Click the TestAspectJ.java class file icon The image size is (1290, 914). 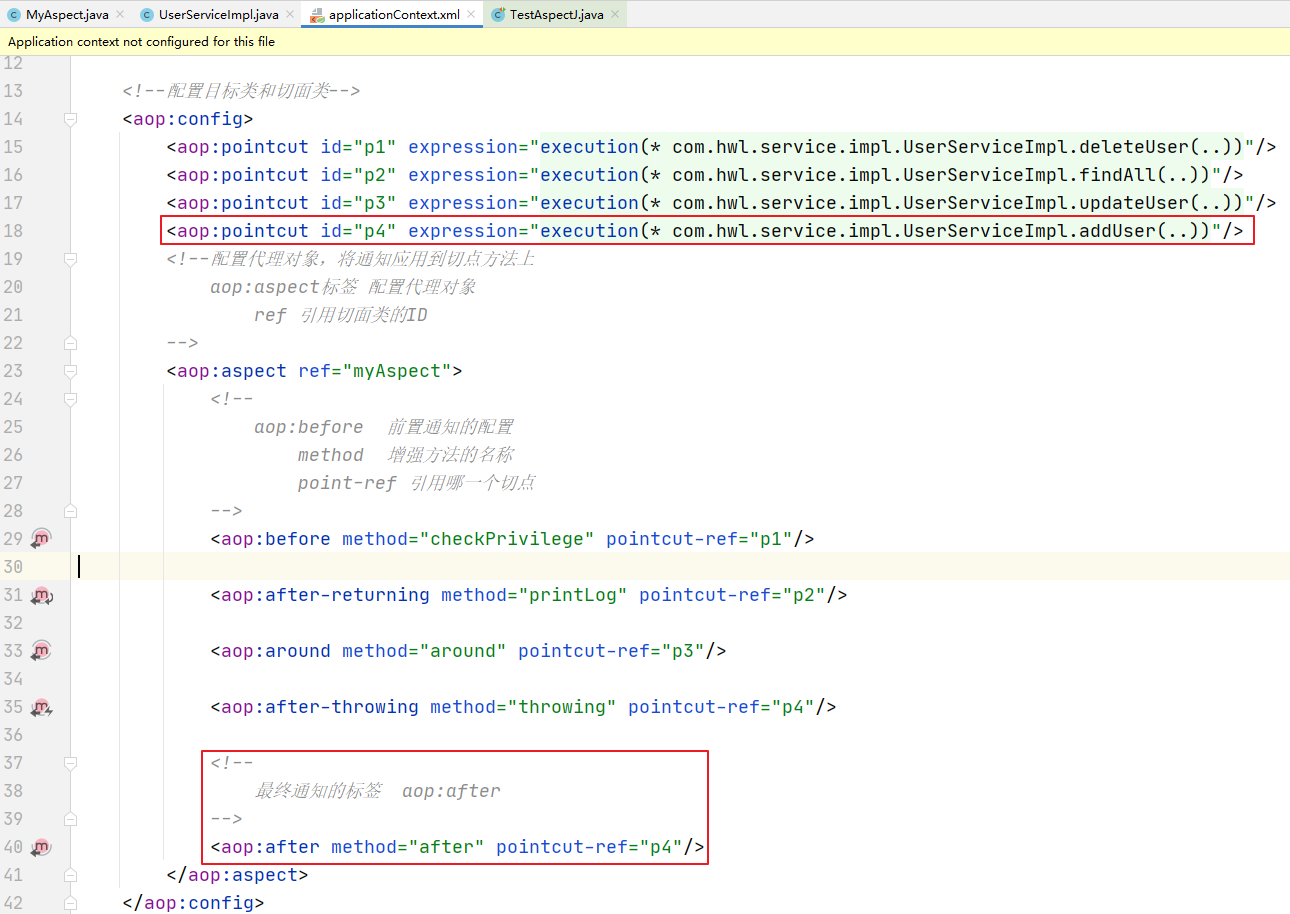tap(498, 15)
